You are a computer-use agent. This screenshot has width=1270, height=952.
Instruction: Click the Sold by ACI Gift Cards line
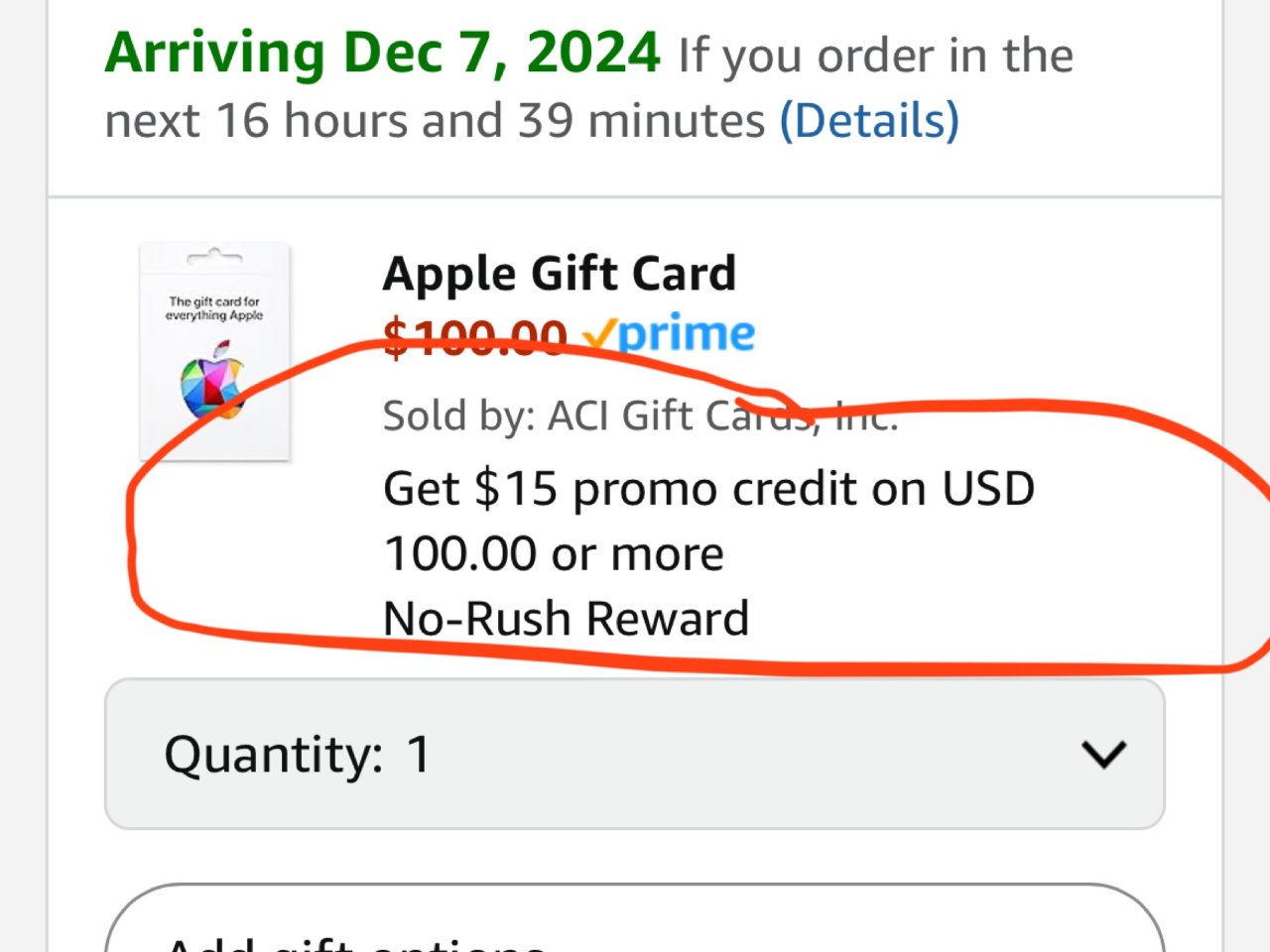(x=640, y=416)
